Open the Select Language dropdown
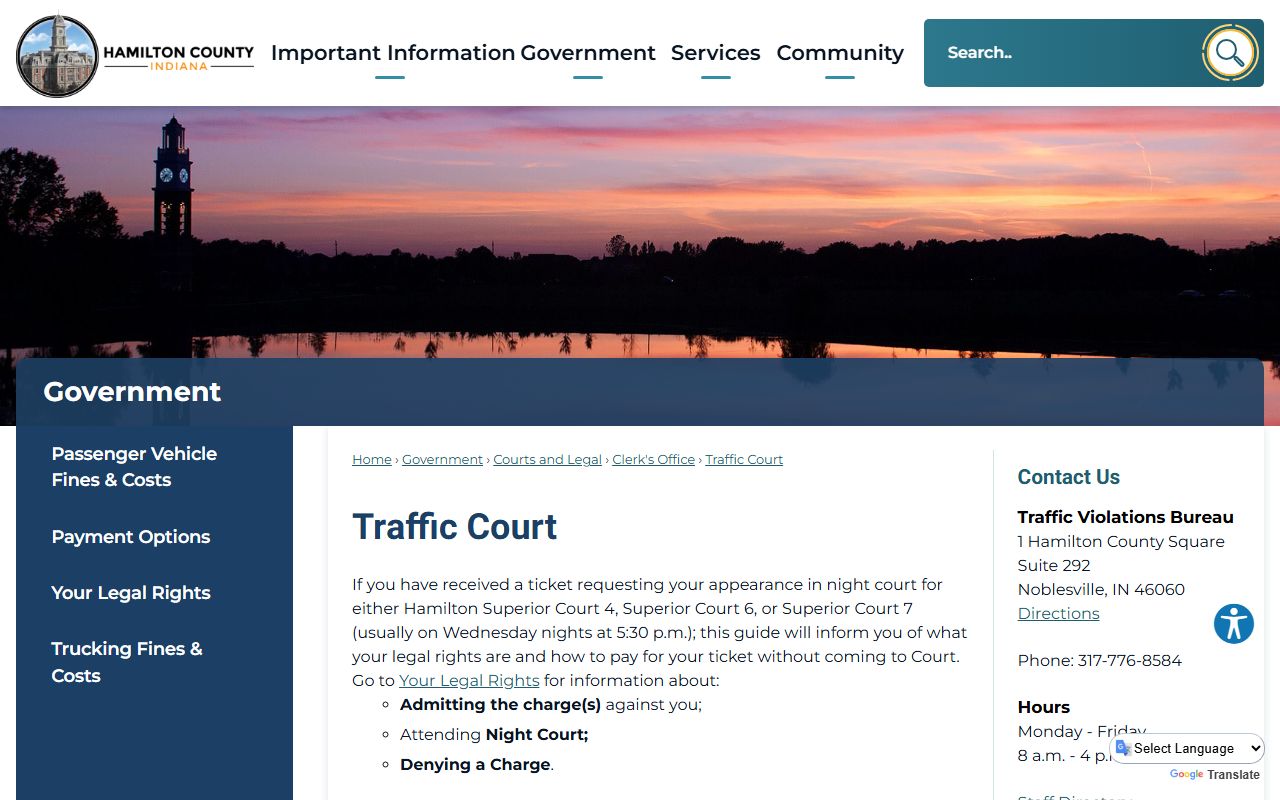1280x800 pixels. coord(1187,748)
